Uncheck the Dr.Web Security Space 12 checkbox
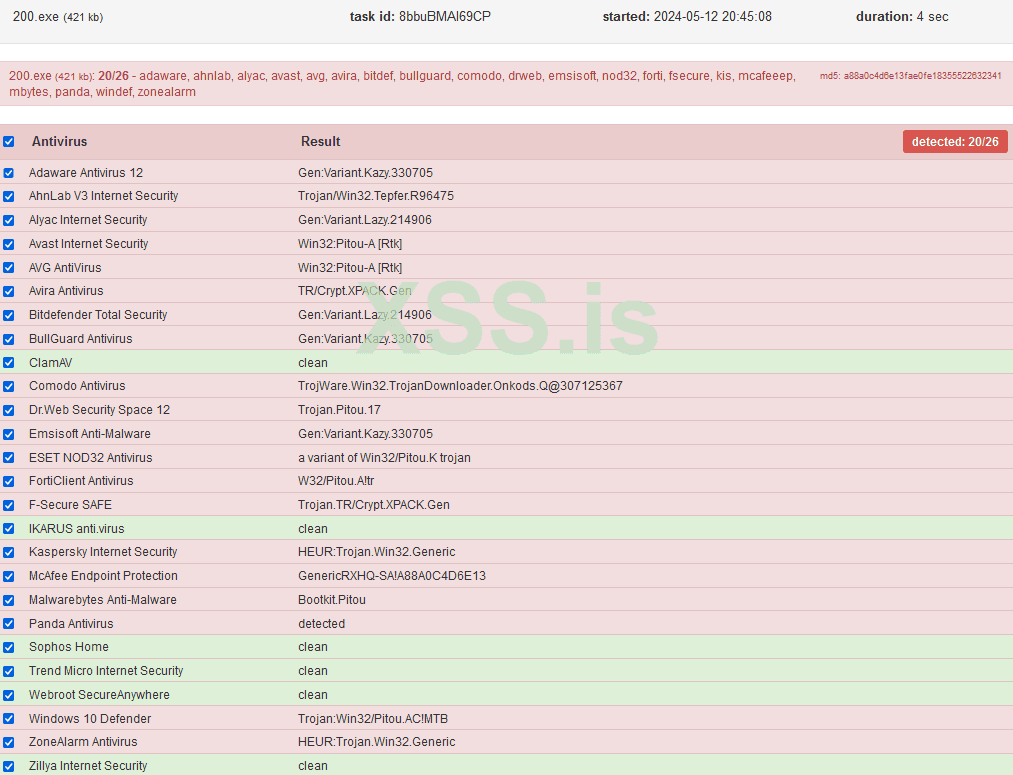Viewport: 1013px width, 775px height. (8, 410)
